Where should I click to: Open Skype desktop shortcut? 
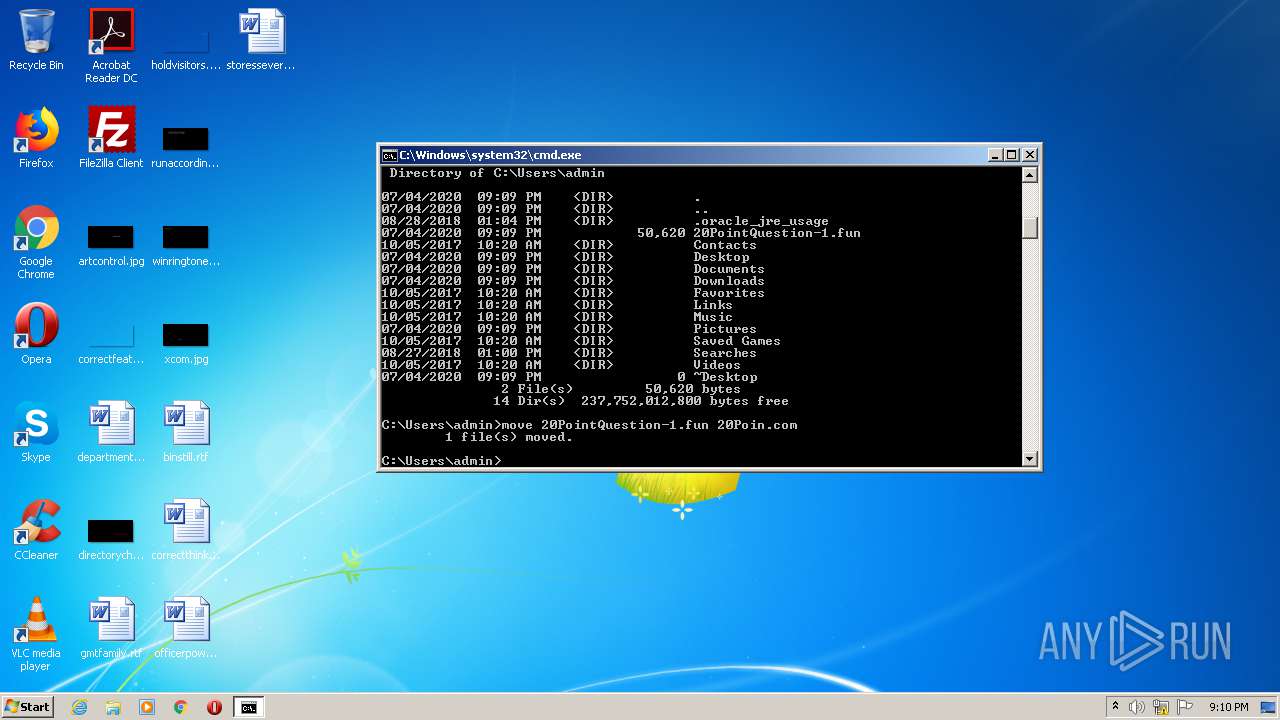click(36, 432)
